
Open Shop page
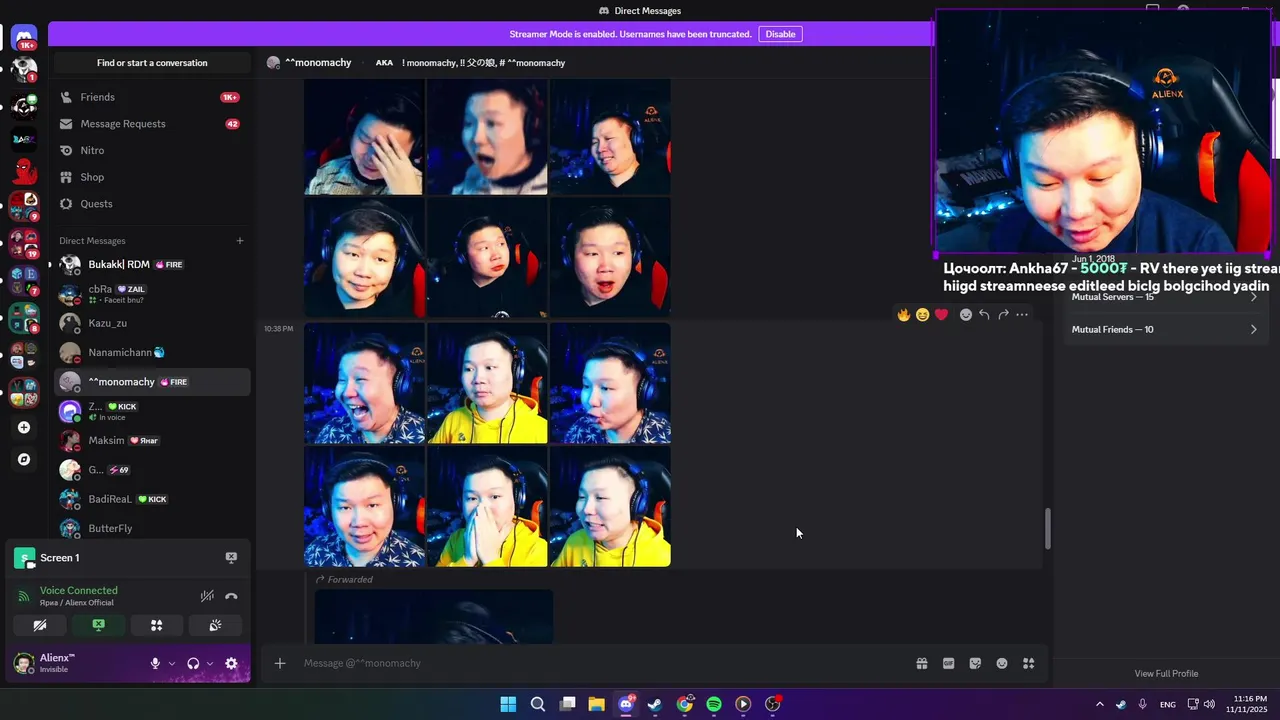pos(150,177)
